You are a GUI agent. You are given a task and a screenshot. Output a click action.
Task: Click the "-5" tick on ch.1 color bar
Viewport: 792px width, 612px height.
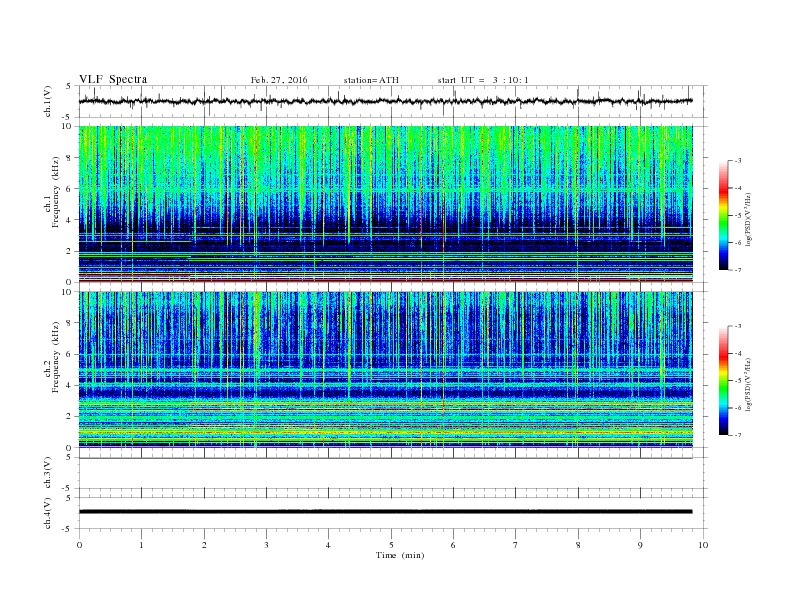(737, 216)
